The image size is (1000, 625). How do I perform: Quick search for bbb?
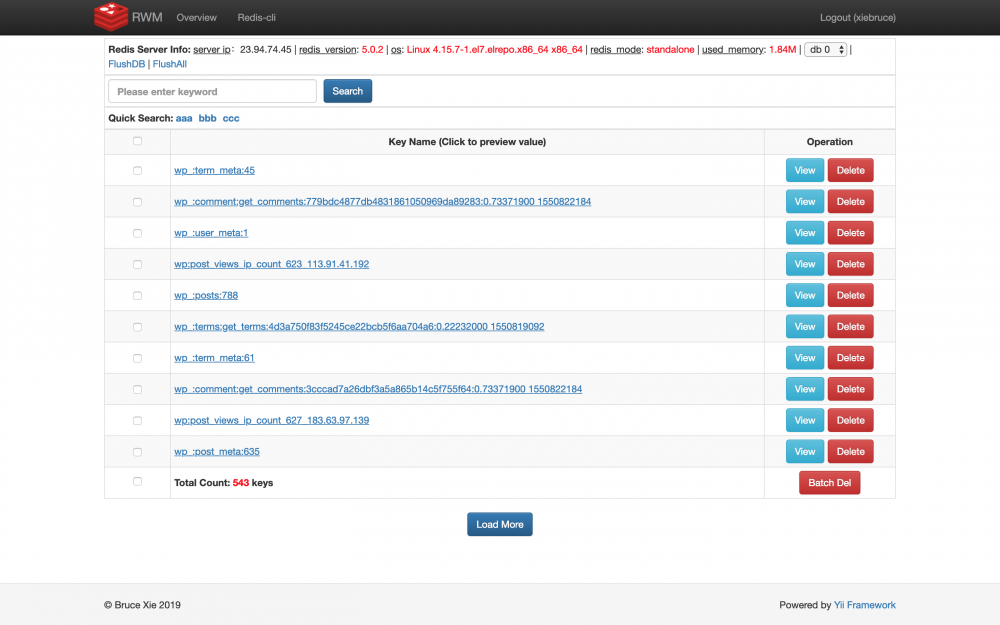point(207,118)
